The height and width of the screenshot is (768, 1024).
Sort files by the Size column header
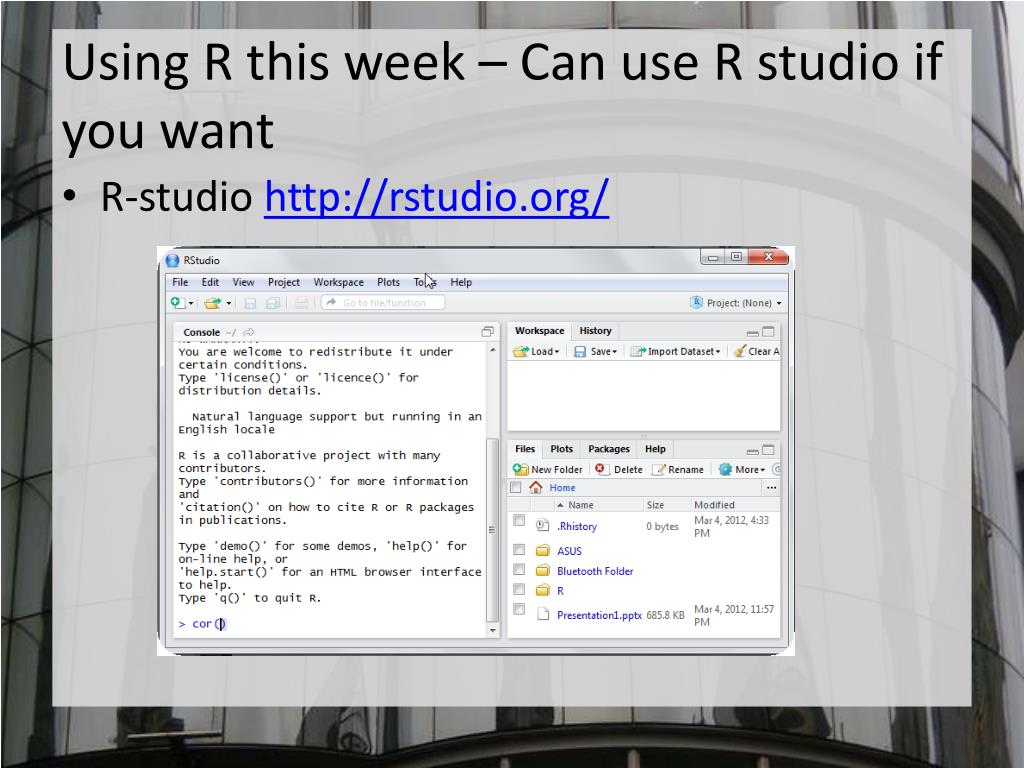click(x=655, y=505)
